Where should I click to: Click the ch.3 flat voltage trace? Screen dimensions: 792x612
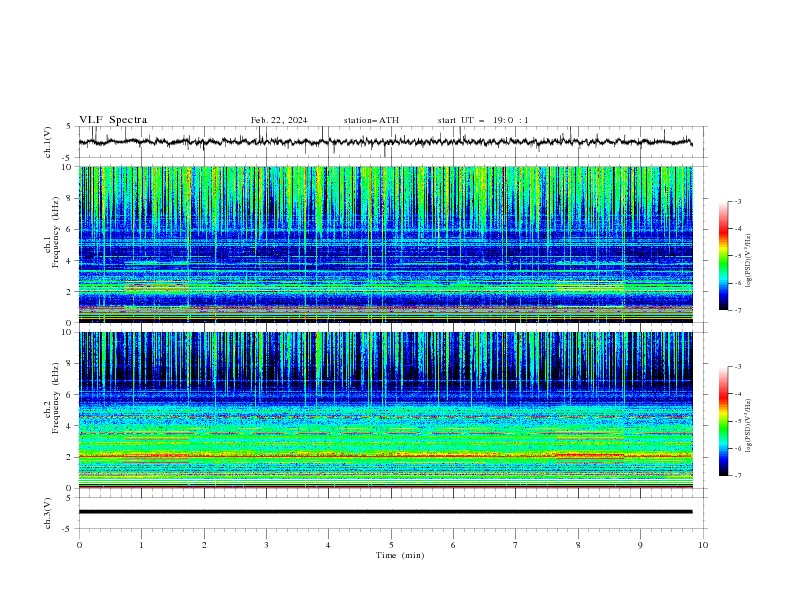click(x=386, y=512)
